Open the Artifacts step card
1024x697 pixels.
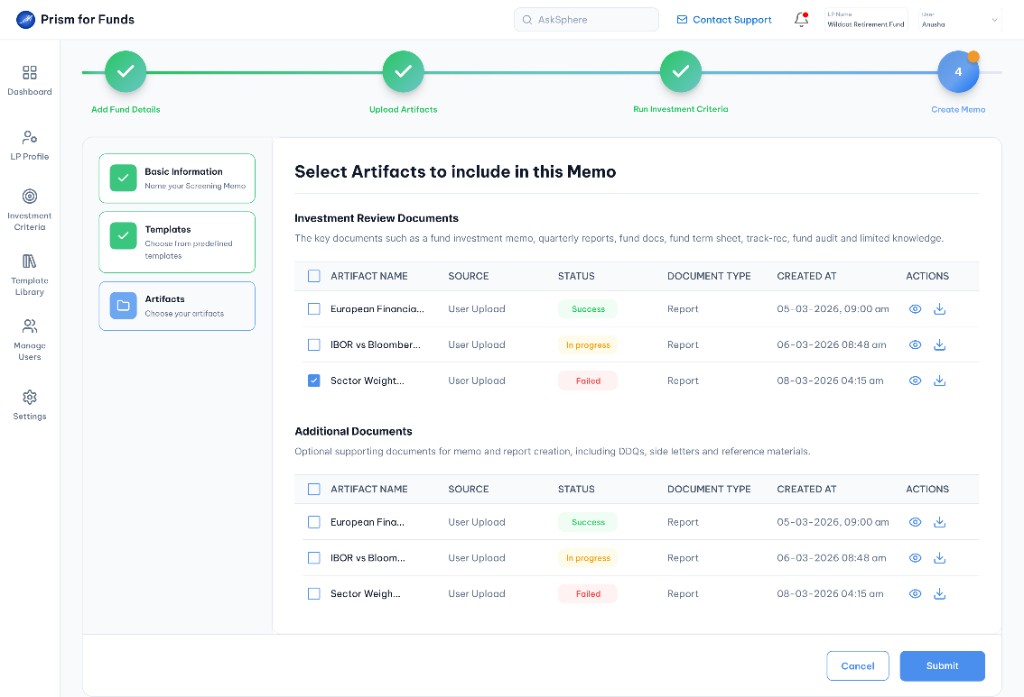coord(177,306)
